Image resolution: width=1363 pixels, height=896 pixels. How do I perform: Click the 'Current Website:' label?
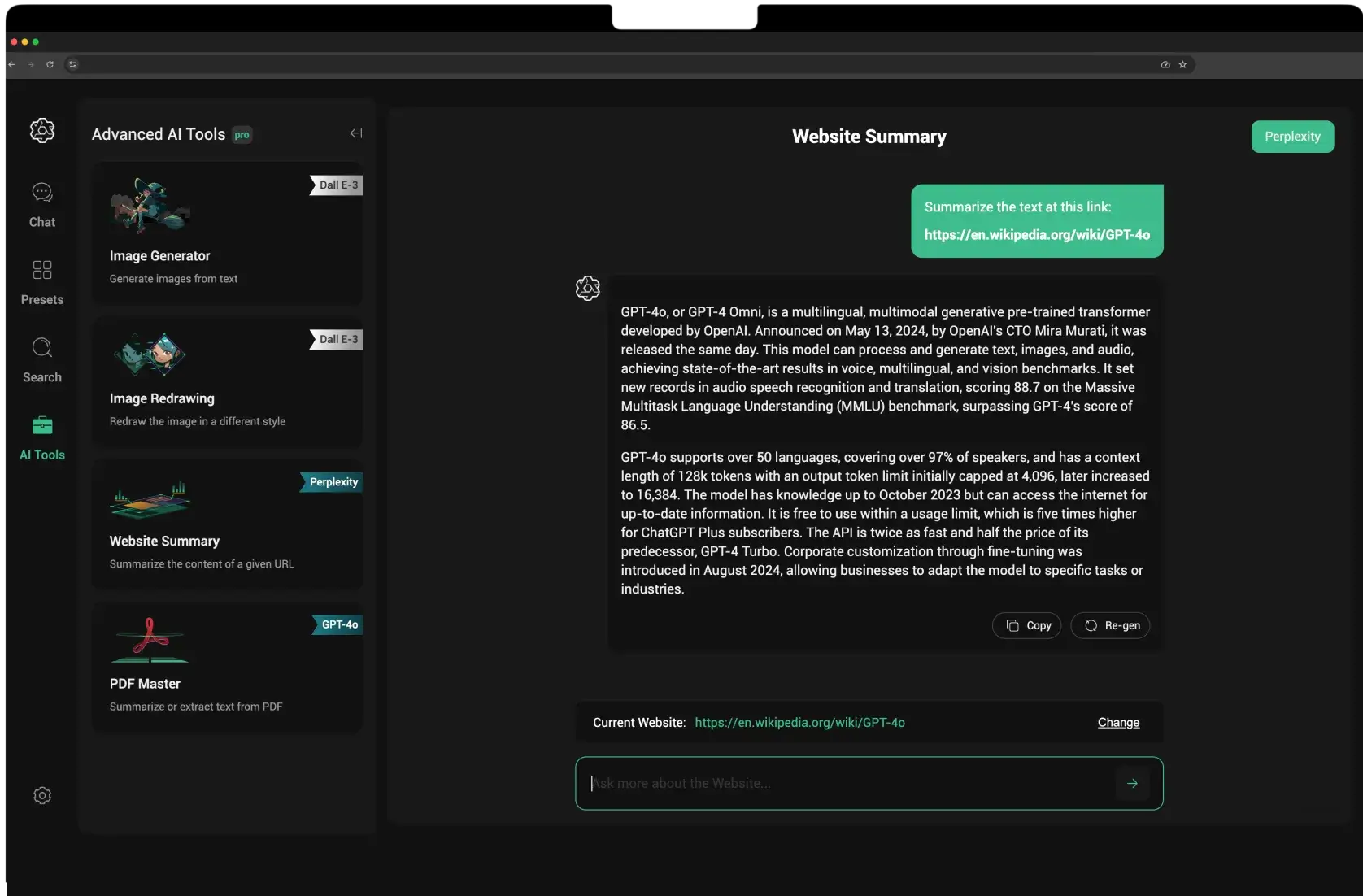click(639, 723)
